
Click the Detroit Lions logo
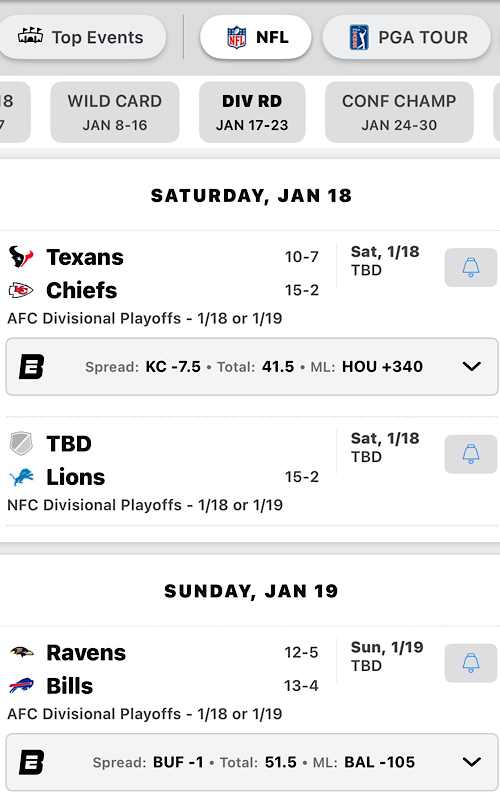(21, 477)
